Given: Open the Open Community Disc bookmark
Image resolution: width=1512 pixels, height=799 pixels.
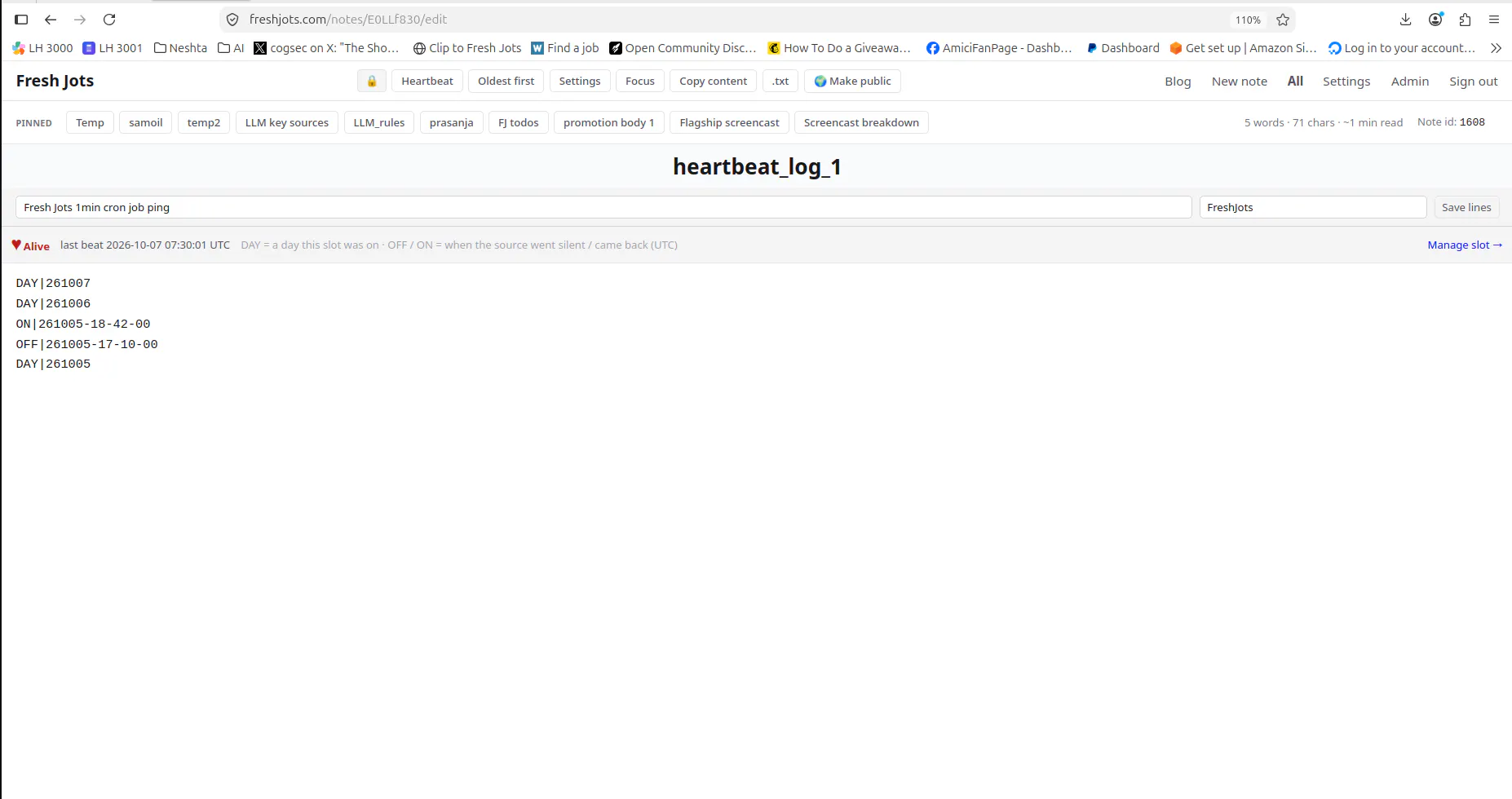Looking at the screenshot, I should (683, 48).
